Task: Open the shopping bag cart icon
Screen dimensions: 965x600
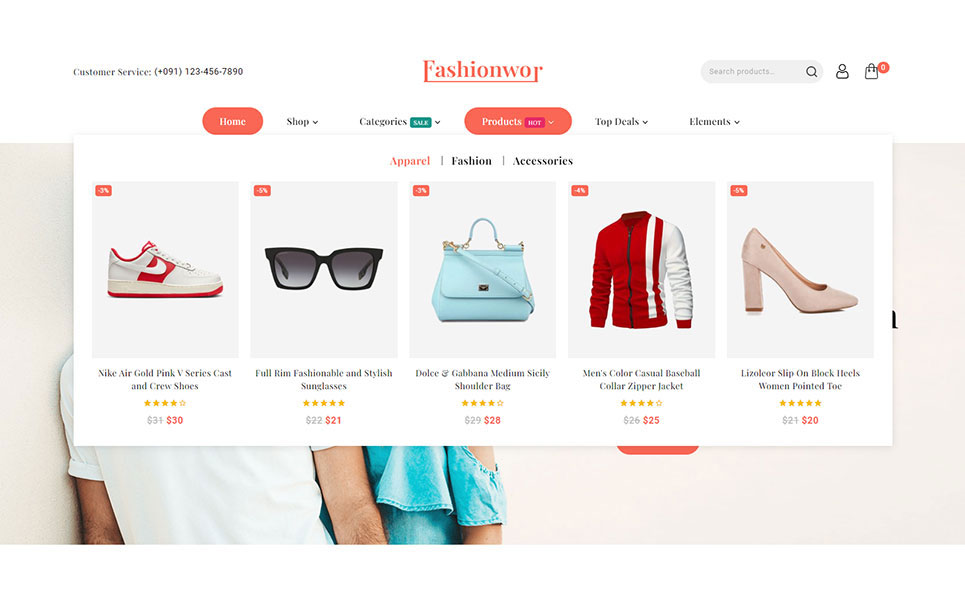Action: tap(871, 71)
